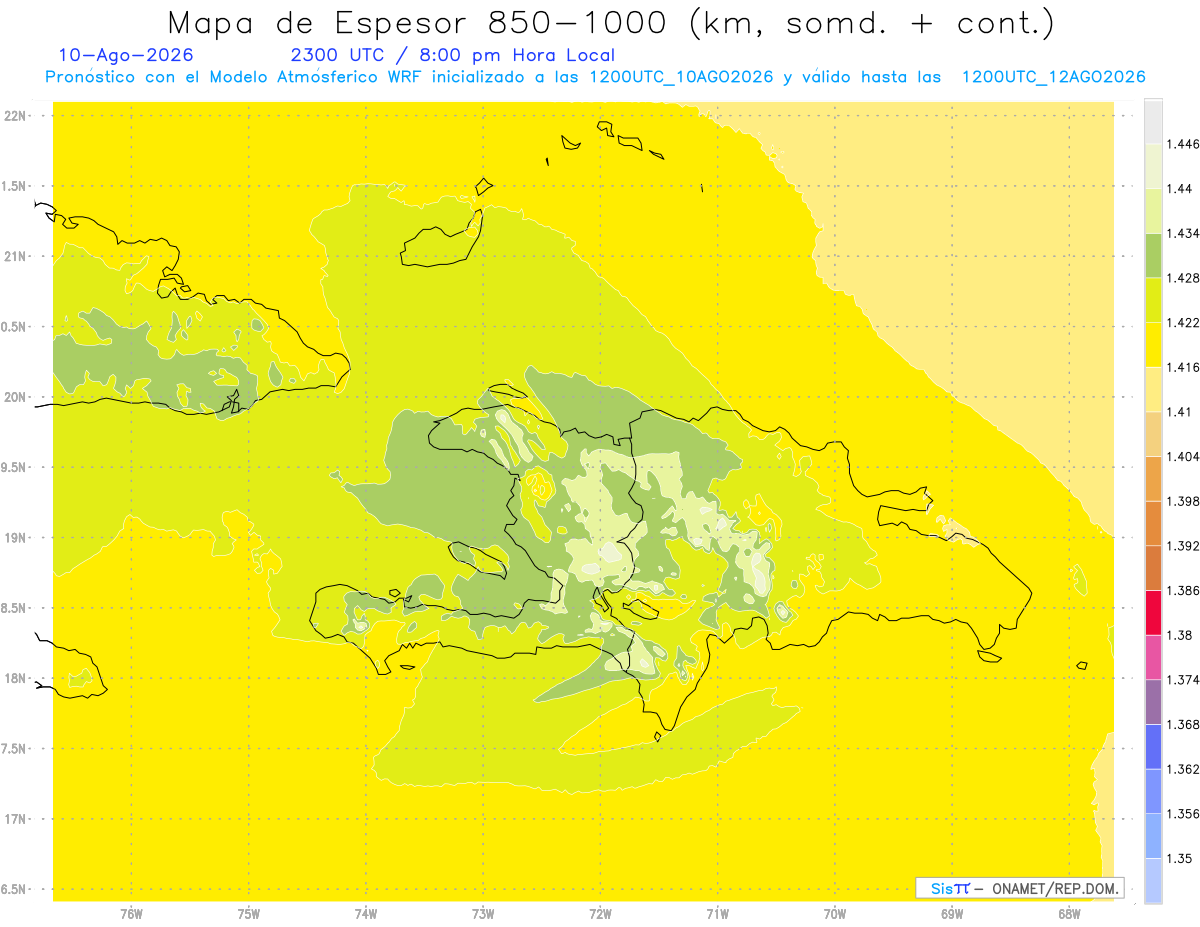Click the 'ONAMET/REP.DOM.' credit label
The width and height of the screenshot is (1200, 927).
[x=1056, y=888]
